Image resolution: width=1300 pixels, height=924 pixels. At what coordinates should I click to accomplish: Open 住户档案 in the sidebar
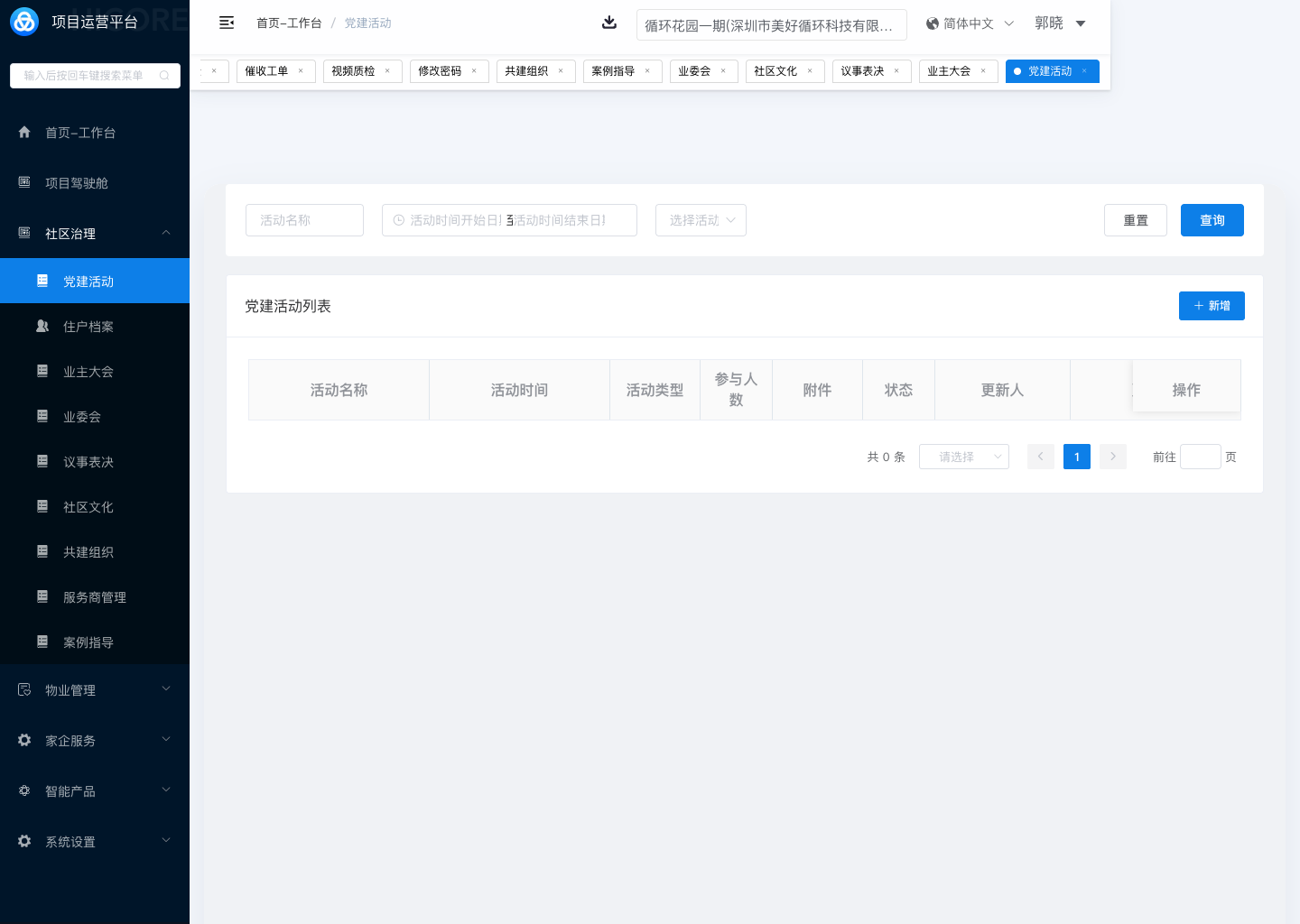pos(88,327)
